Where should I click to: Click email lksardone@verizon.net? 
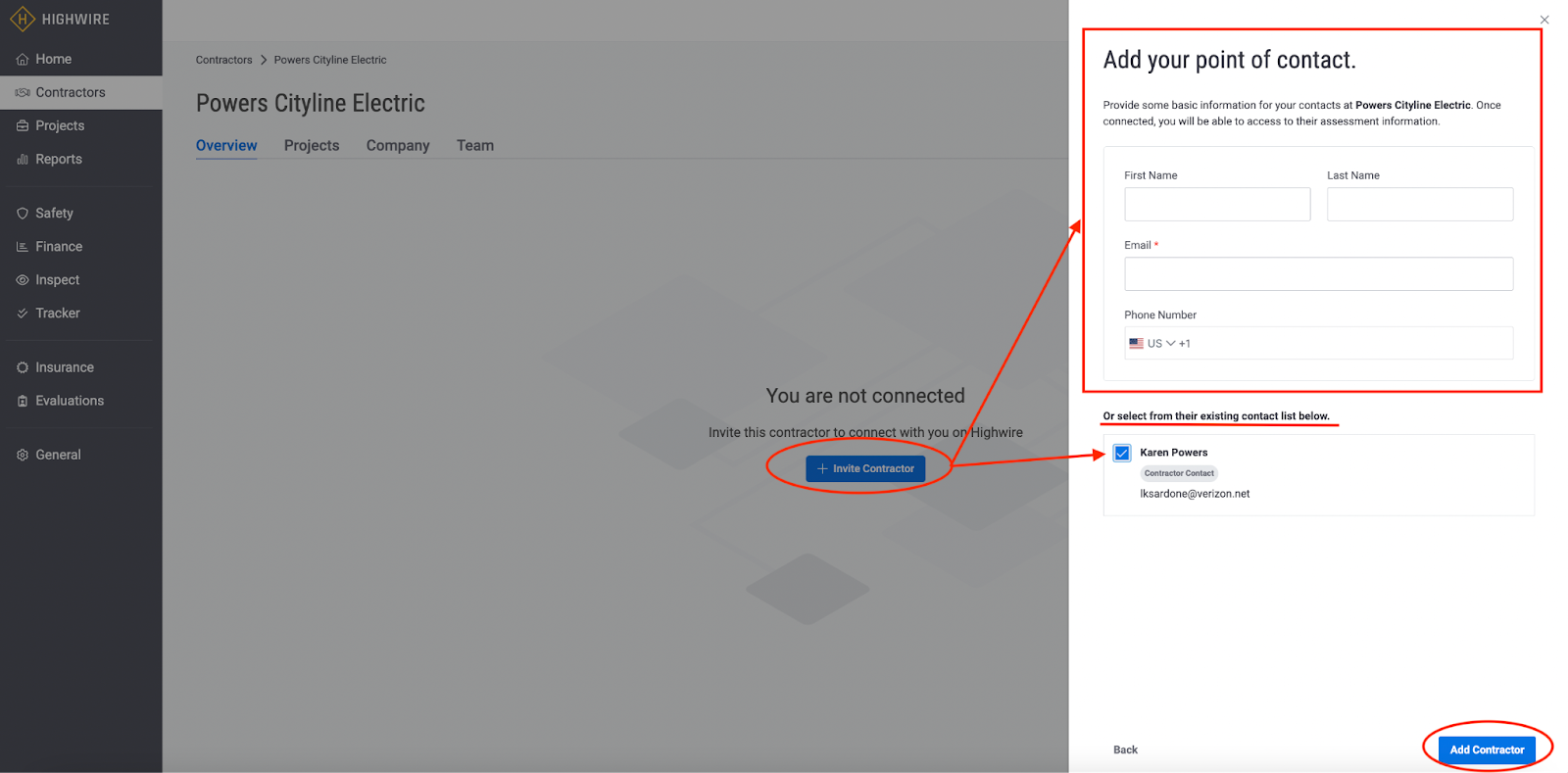pos(1195,494)
